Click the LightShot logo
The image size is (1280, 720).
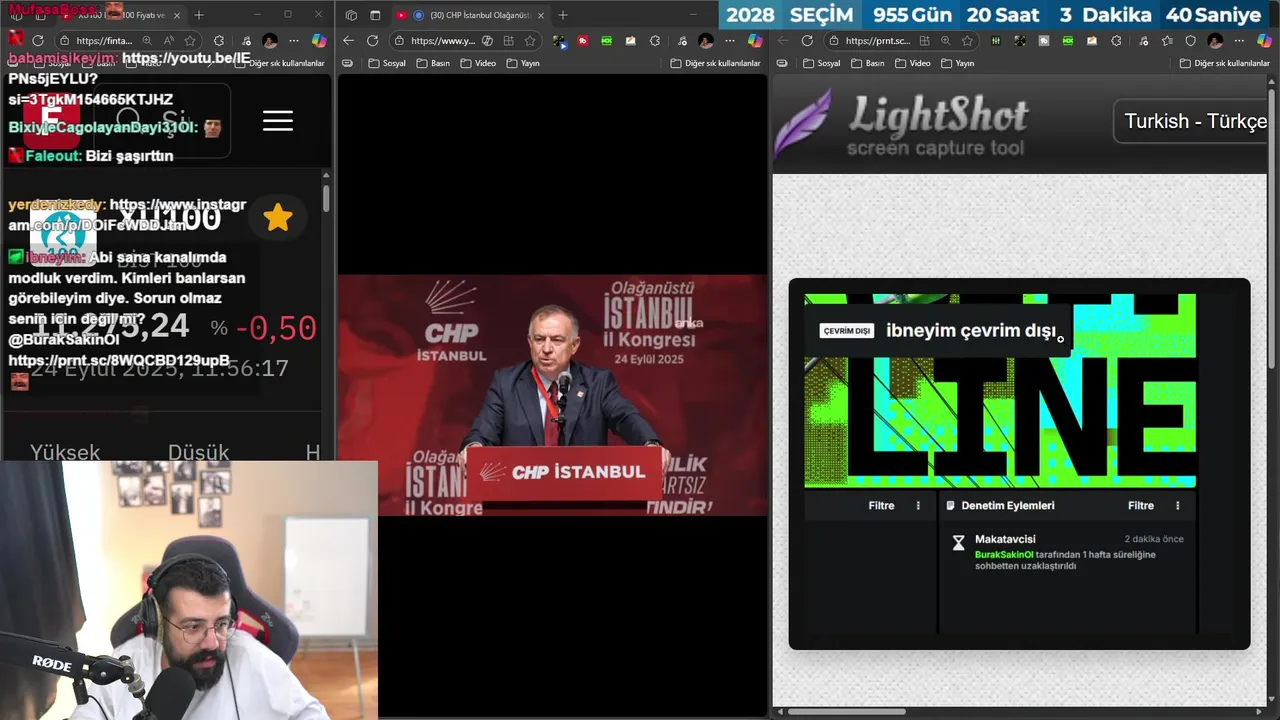(x=902, y=122)
